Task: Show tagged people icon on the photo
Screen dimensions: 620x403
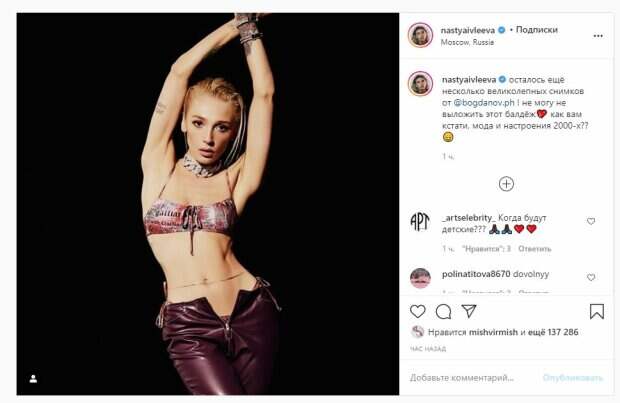Action: (x=33, y=379)
